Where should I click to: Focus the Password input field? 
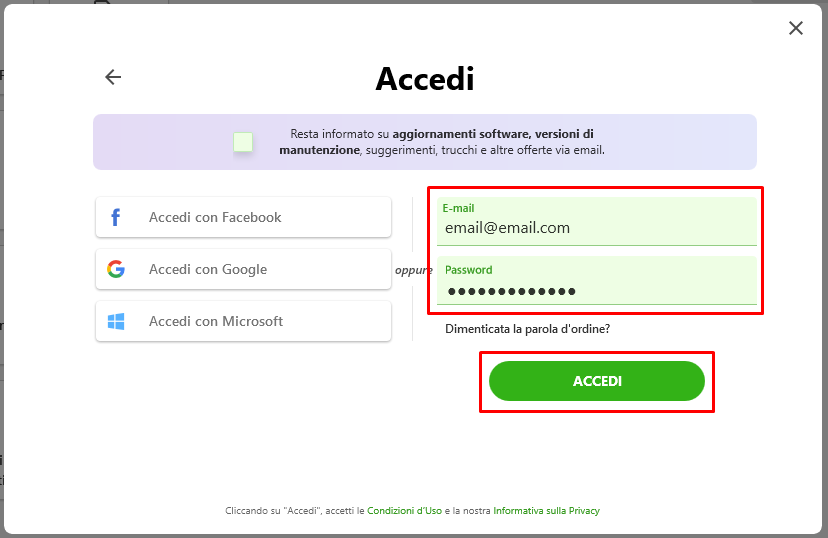(x=597, y=281)
